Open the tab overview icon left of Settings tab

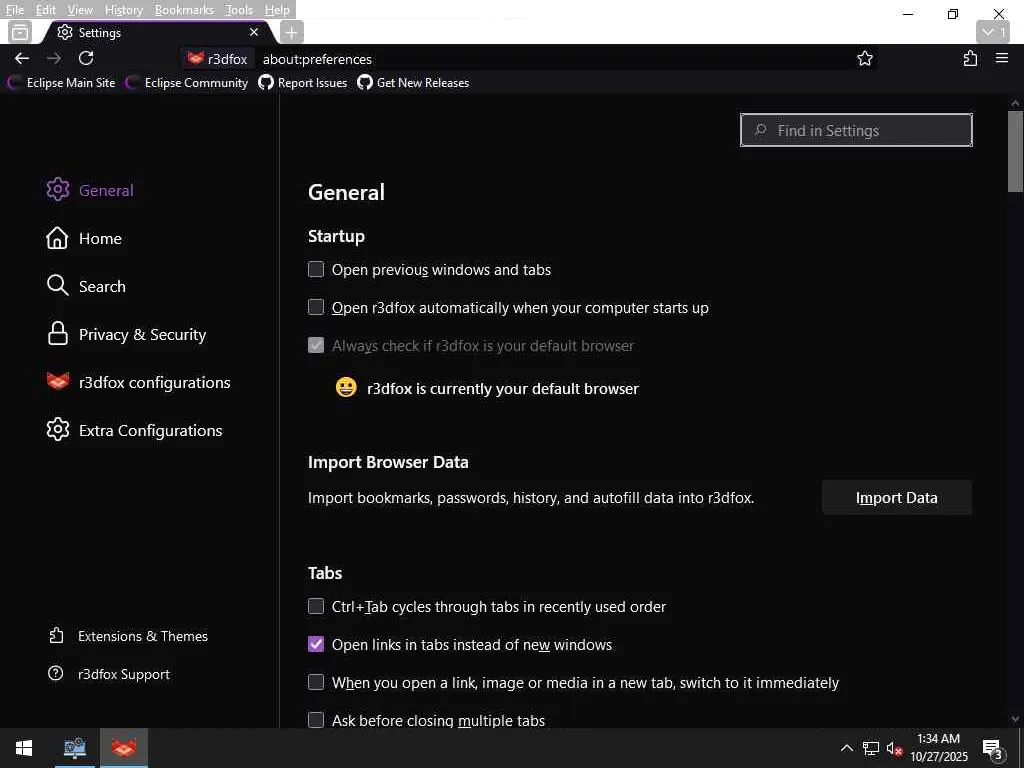point(20,31)
